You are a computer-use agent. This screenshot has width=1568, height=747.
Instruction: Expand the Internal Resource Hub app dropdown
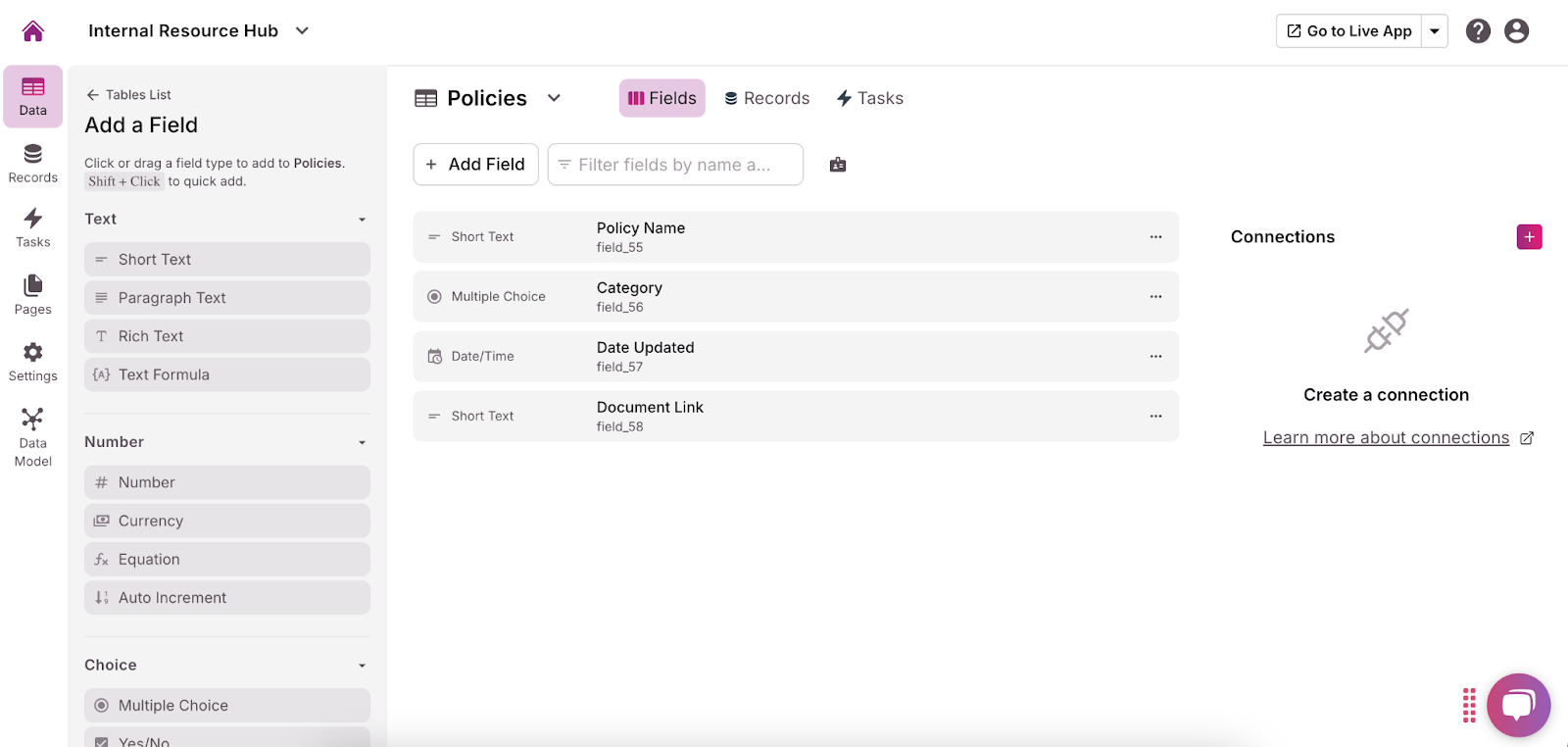click(x=303, y=31)
